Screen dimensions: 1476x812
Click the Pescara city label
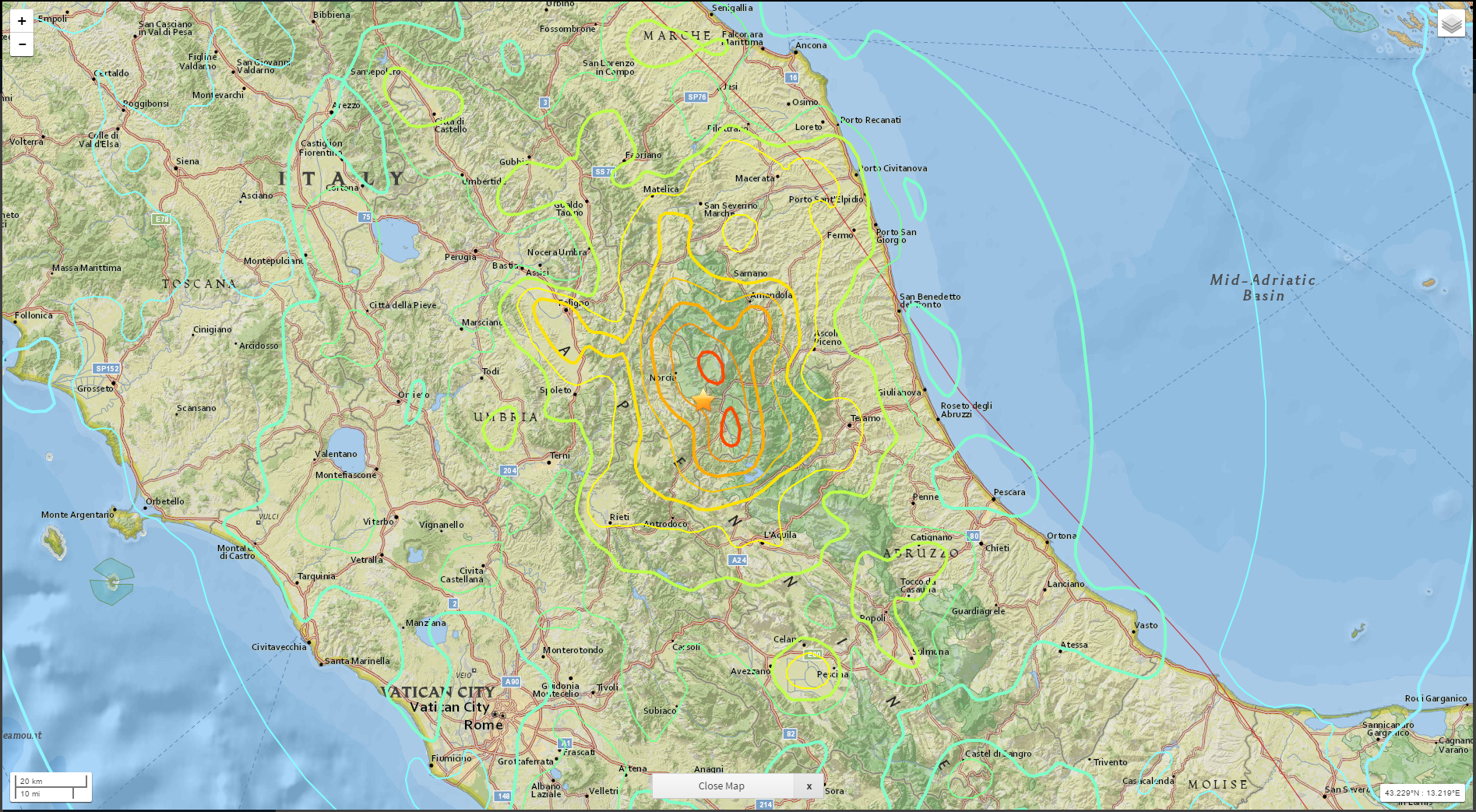(x=1009, y=492)
